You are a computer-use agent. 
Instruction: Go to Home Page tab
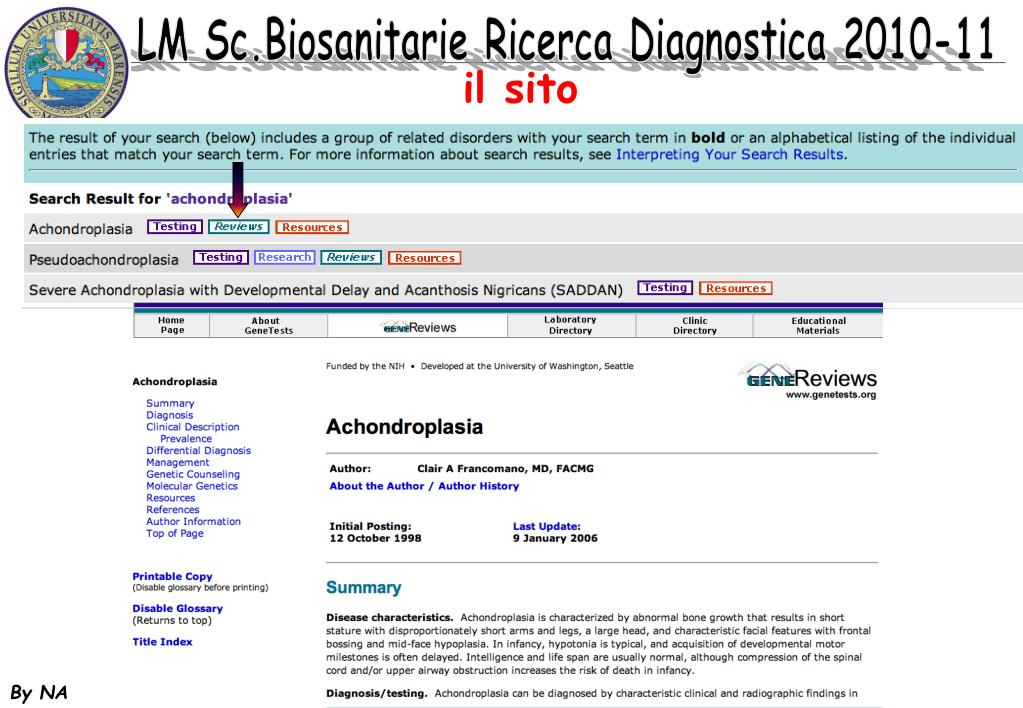tap(172, 325)
